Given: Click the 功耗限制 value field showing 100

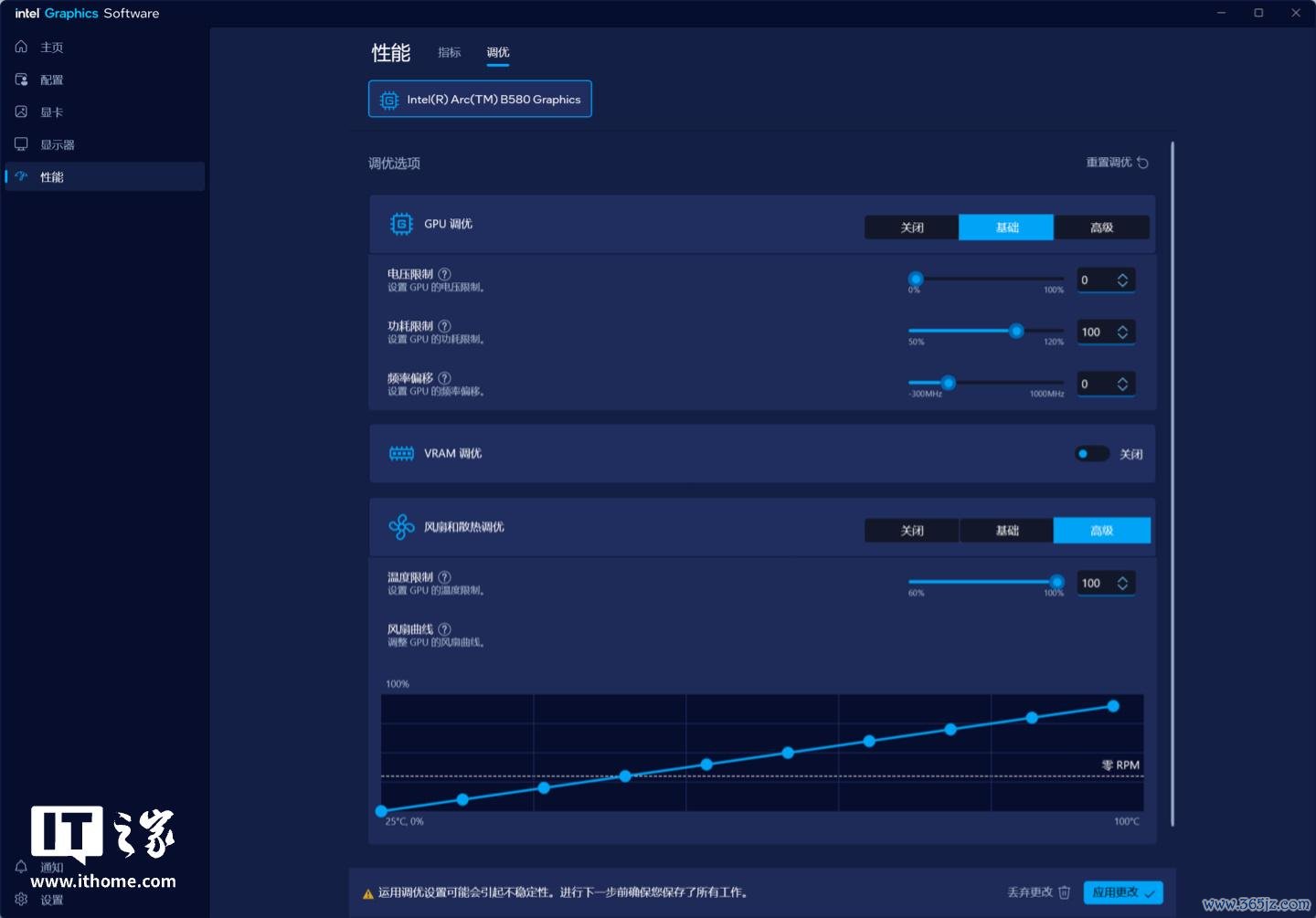Looking at the screenshot, I should [1105, 332].
